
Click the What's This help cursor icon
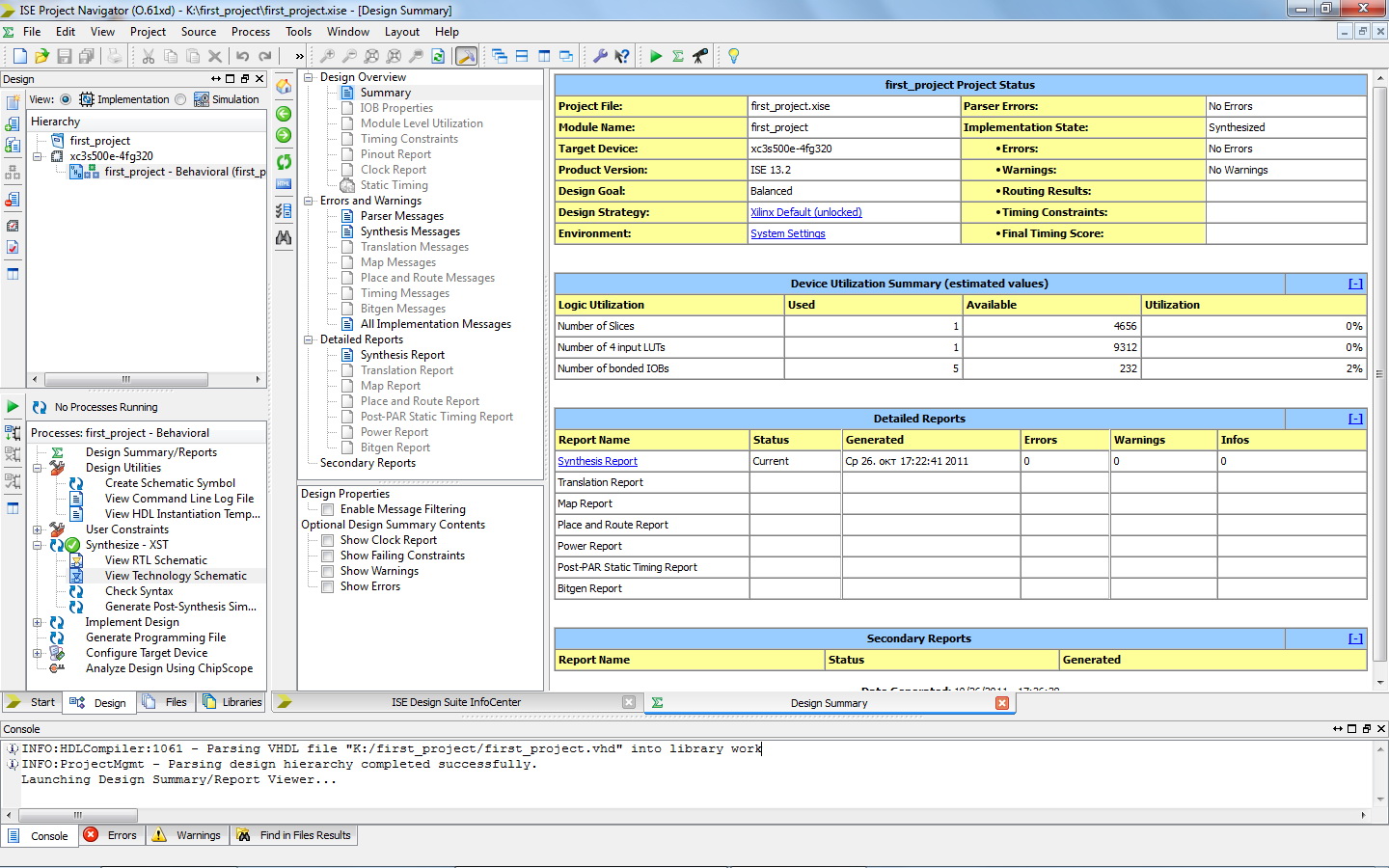[x=622, y=56]
